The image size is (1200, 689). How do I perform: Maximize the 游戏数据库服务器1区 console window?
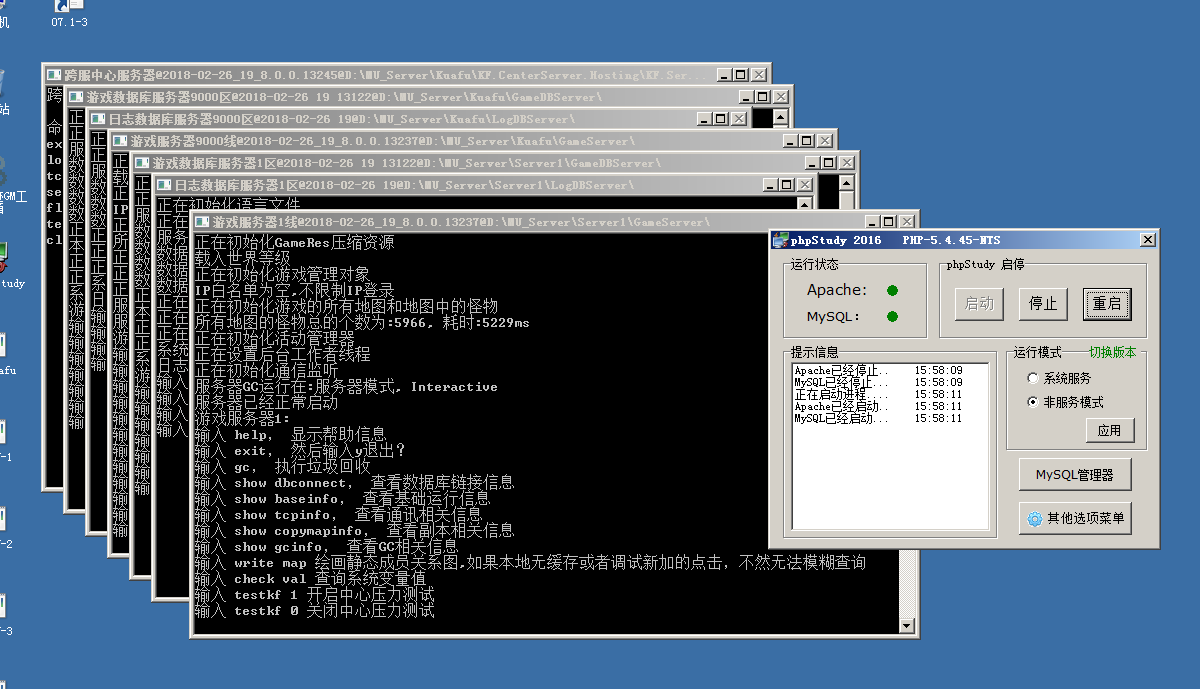click(826, 163)
